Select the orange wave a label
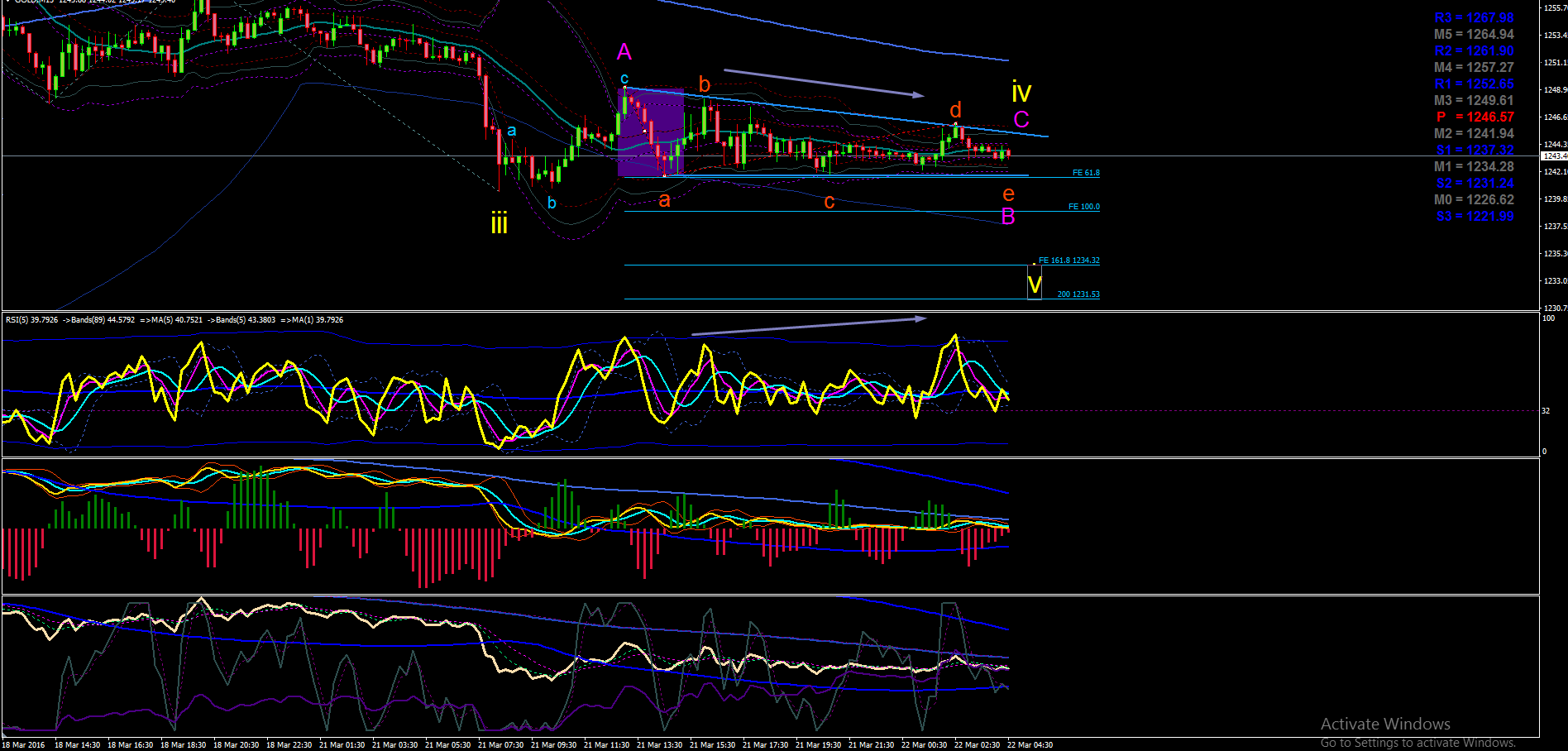 pos(664,200)
